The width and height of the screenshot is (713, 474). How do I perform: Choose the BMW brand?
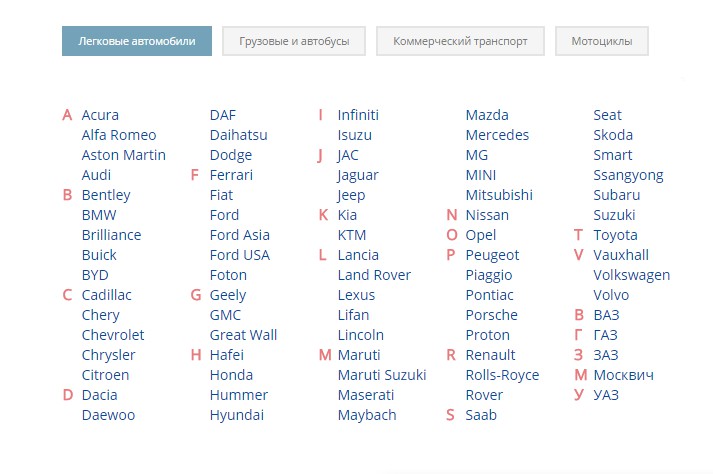pyautogui.click(x=99, y=215)
